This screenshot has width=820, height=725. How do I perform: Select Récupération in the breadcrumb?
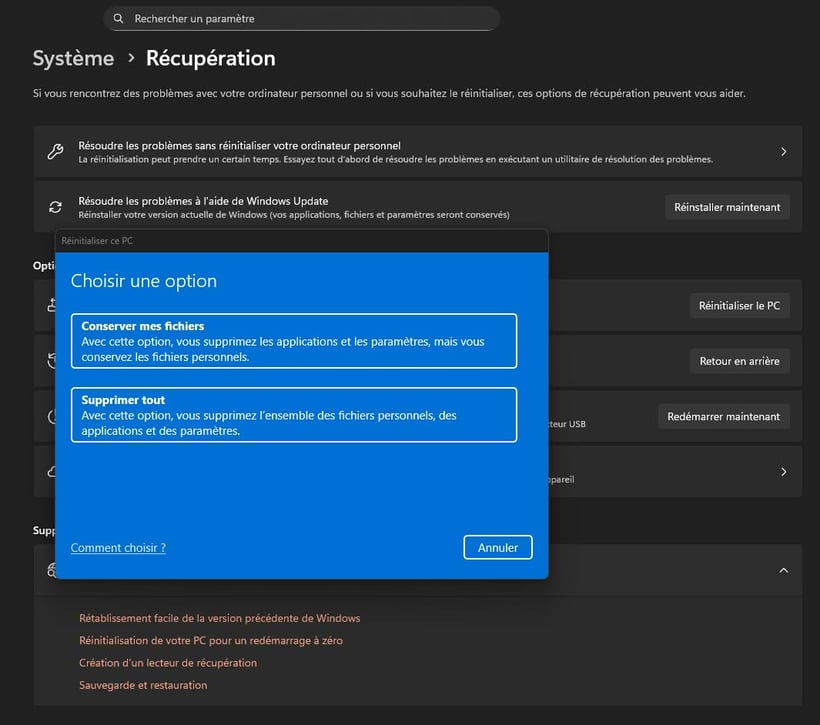click(x=210, y=58)
